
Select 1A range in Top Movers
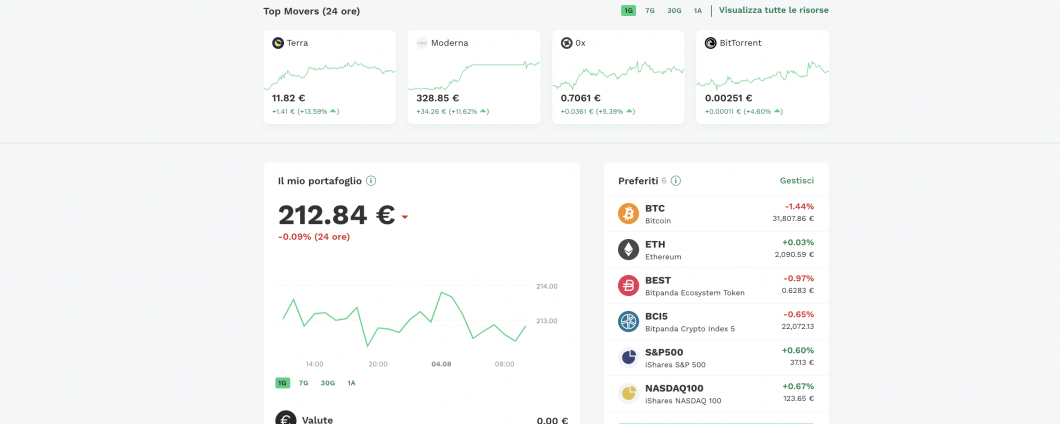pyautogui.click(x=698, y=11)
